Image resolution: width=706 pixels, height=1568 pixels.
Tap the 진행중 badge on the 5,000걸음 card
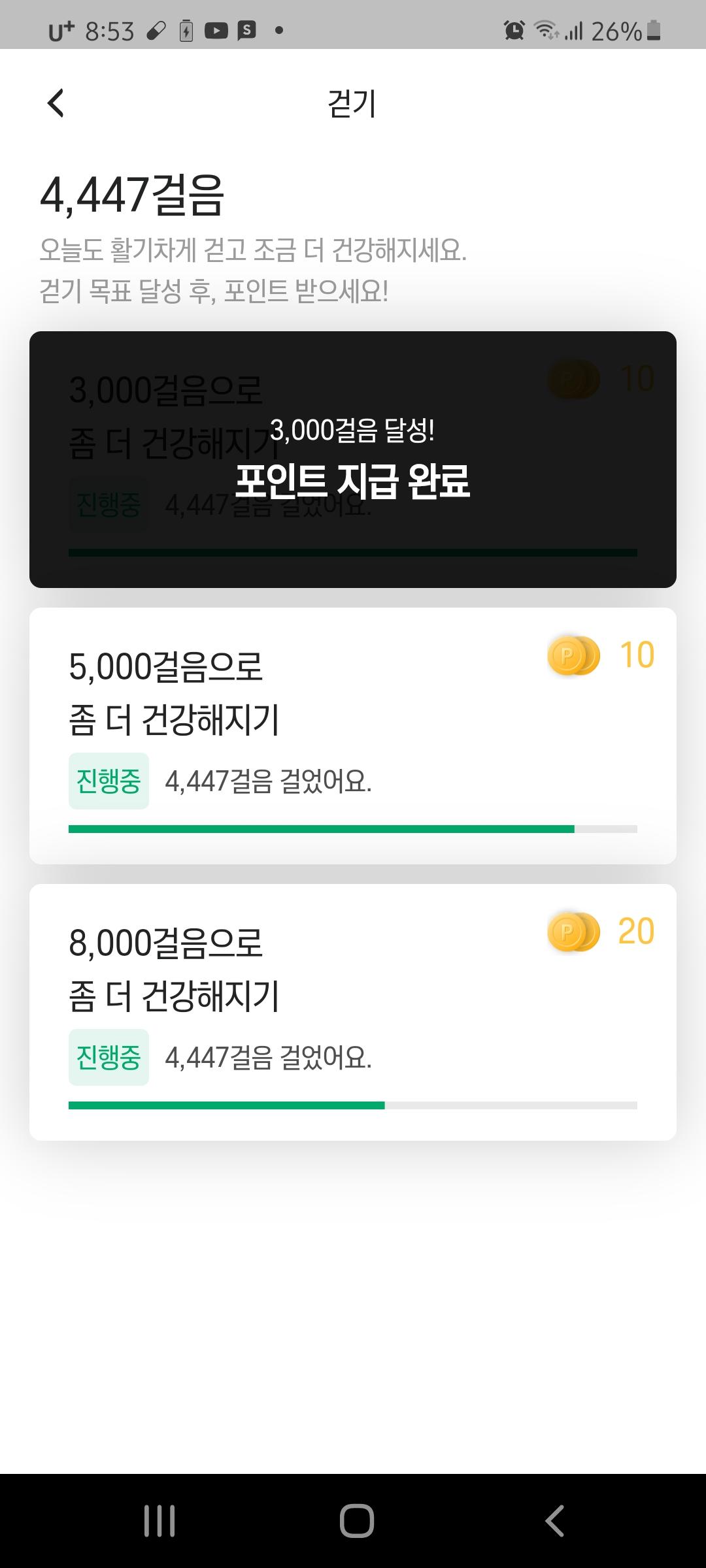[109, 781]
